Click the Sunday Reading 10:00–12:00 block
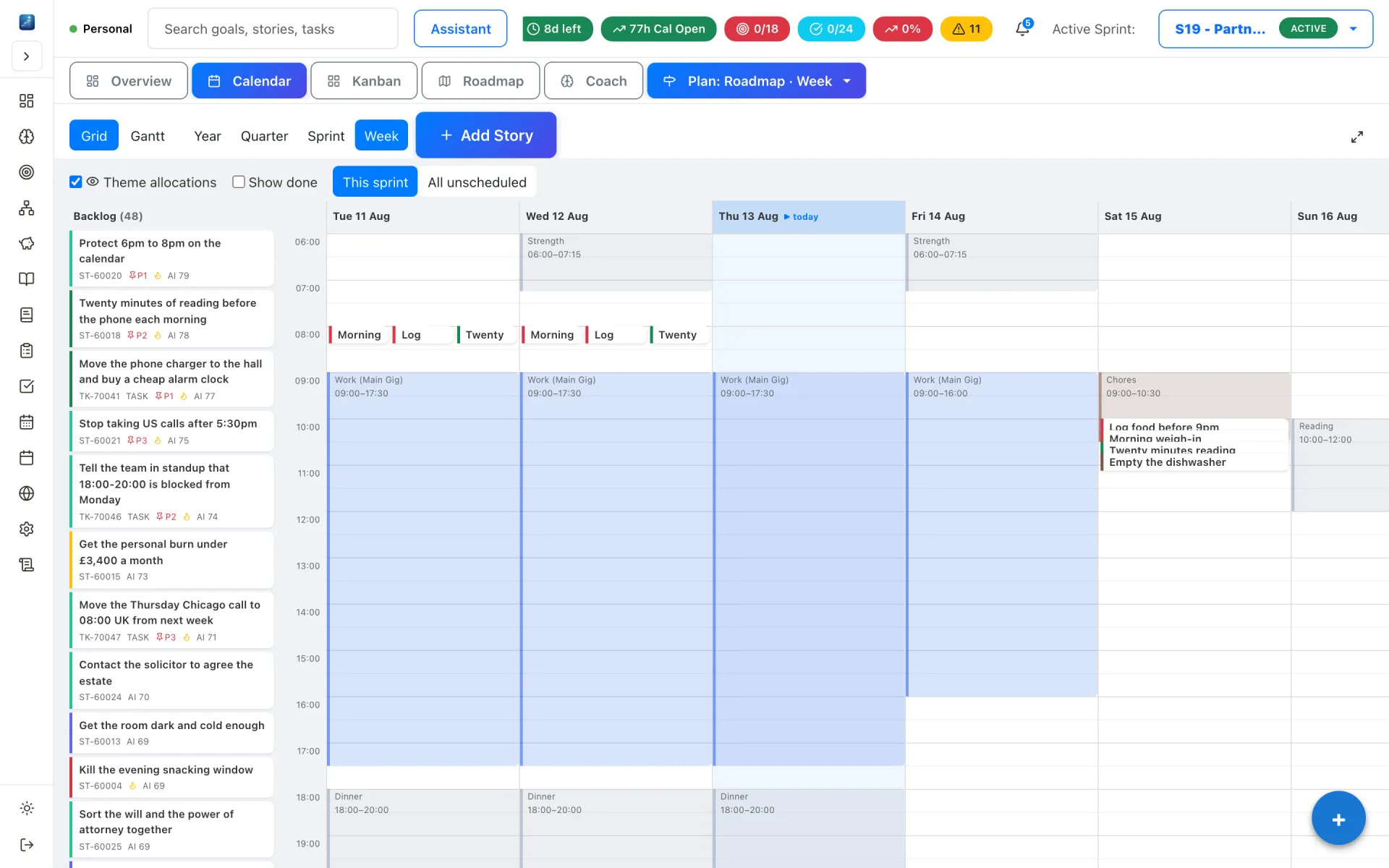 coord(1341,464)
